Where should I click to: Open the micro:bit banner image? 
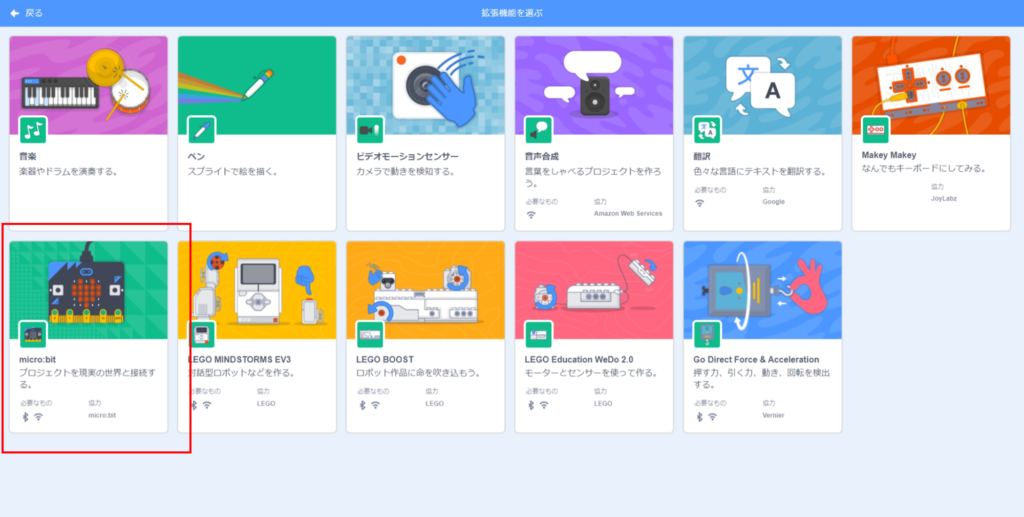(88, 290)
